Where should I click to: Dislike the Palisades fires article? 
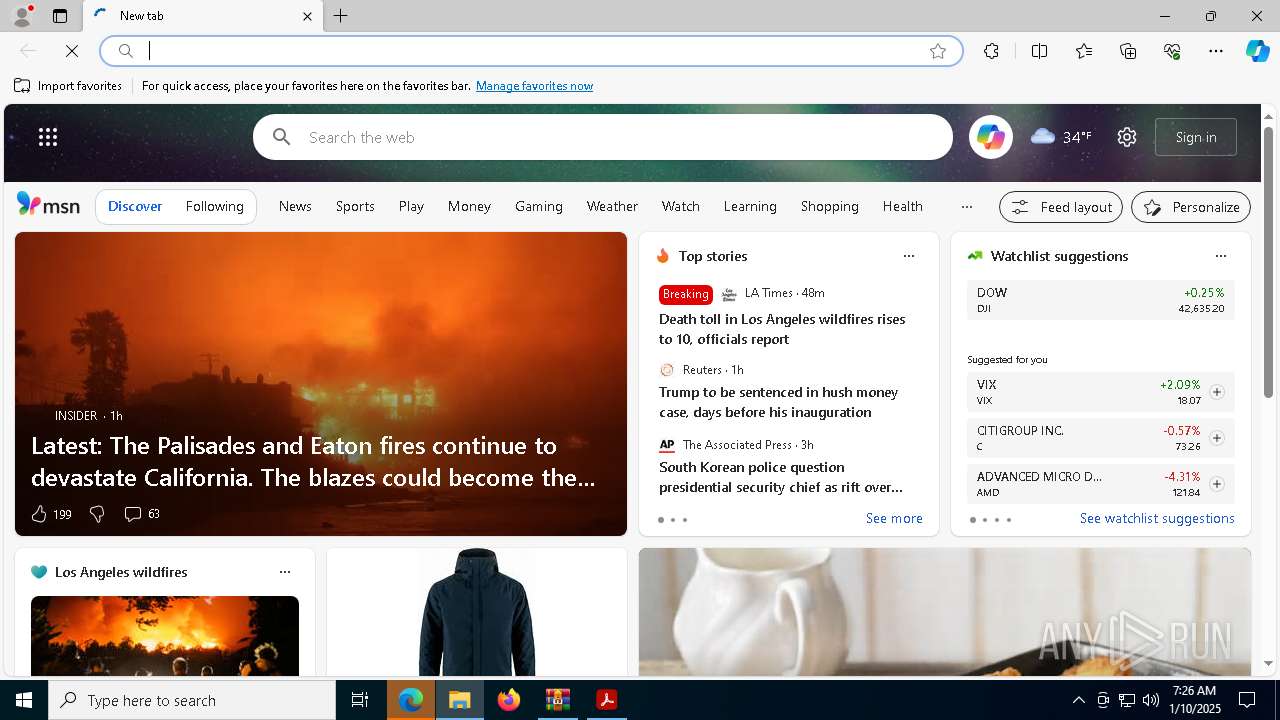tap(97, 514)
